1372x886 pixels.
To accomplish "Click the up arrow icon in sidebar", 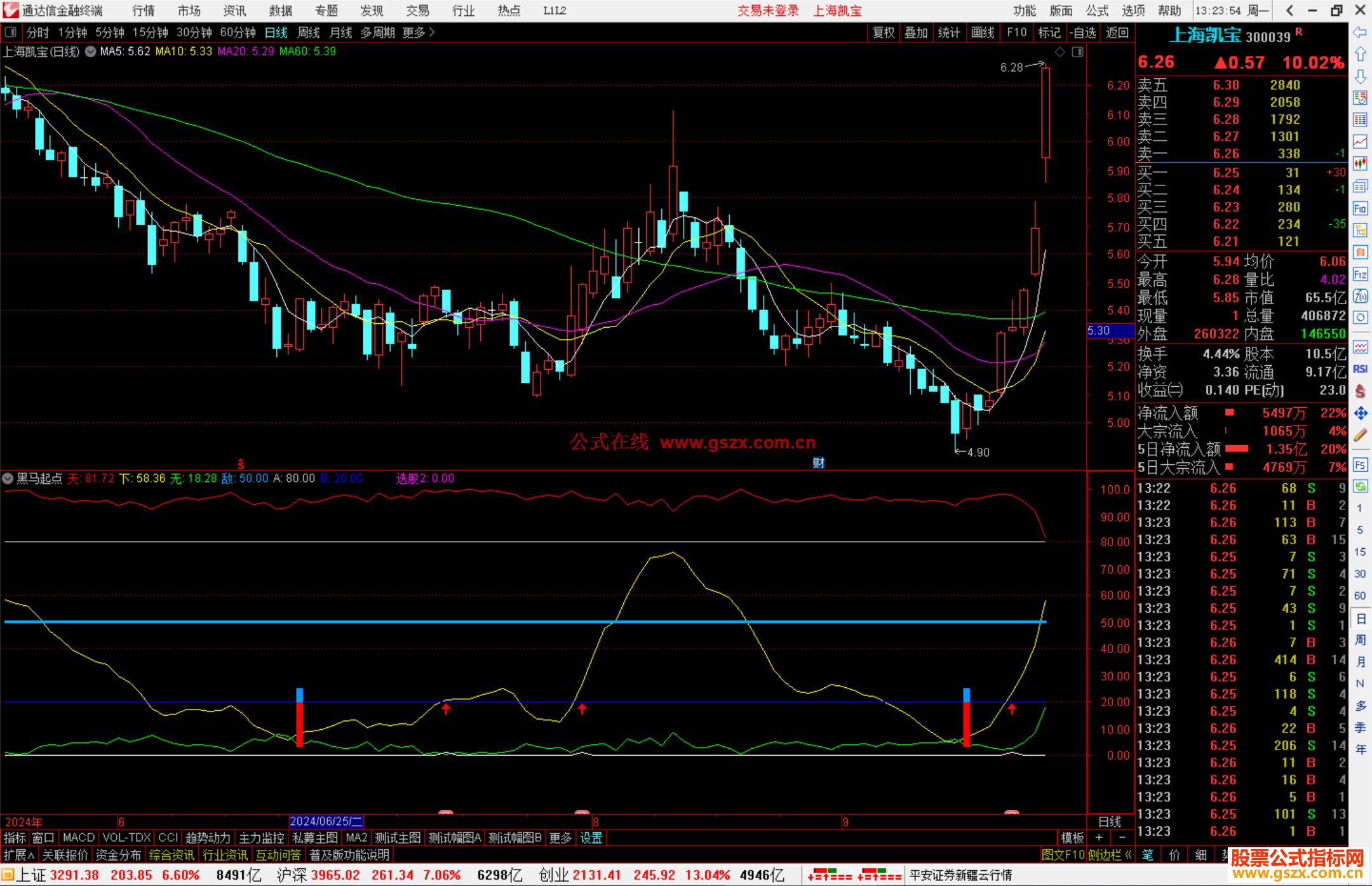I will pyautogui.click(x=1360, y=55).
